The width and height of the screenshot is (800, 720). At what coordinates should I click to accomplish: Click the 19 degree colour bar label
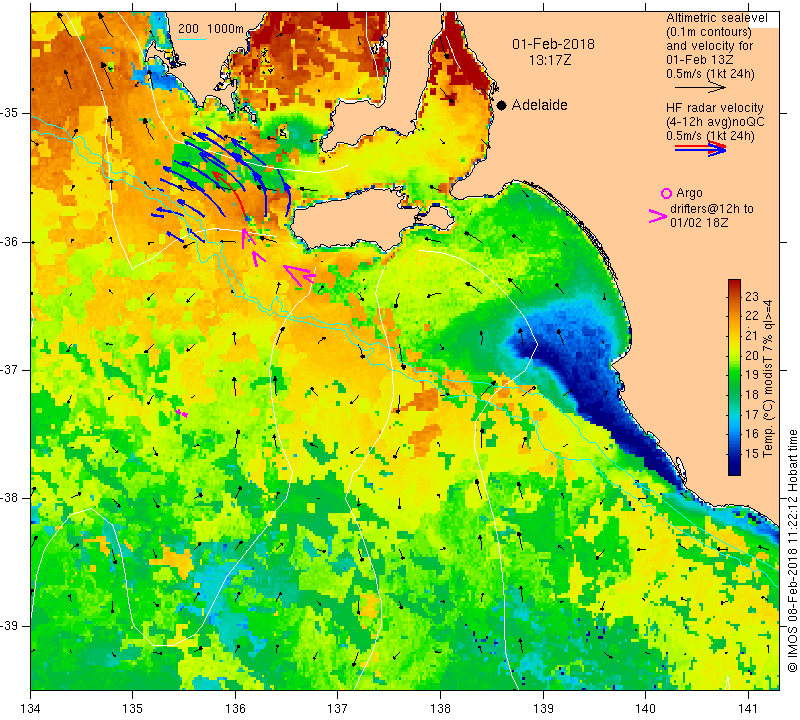click(752, 375)
